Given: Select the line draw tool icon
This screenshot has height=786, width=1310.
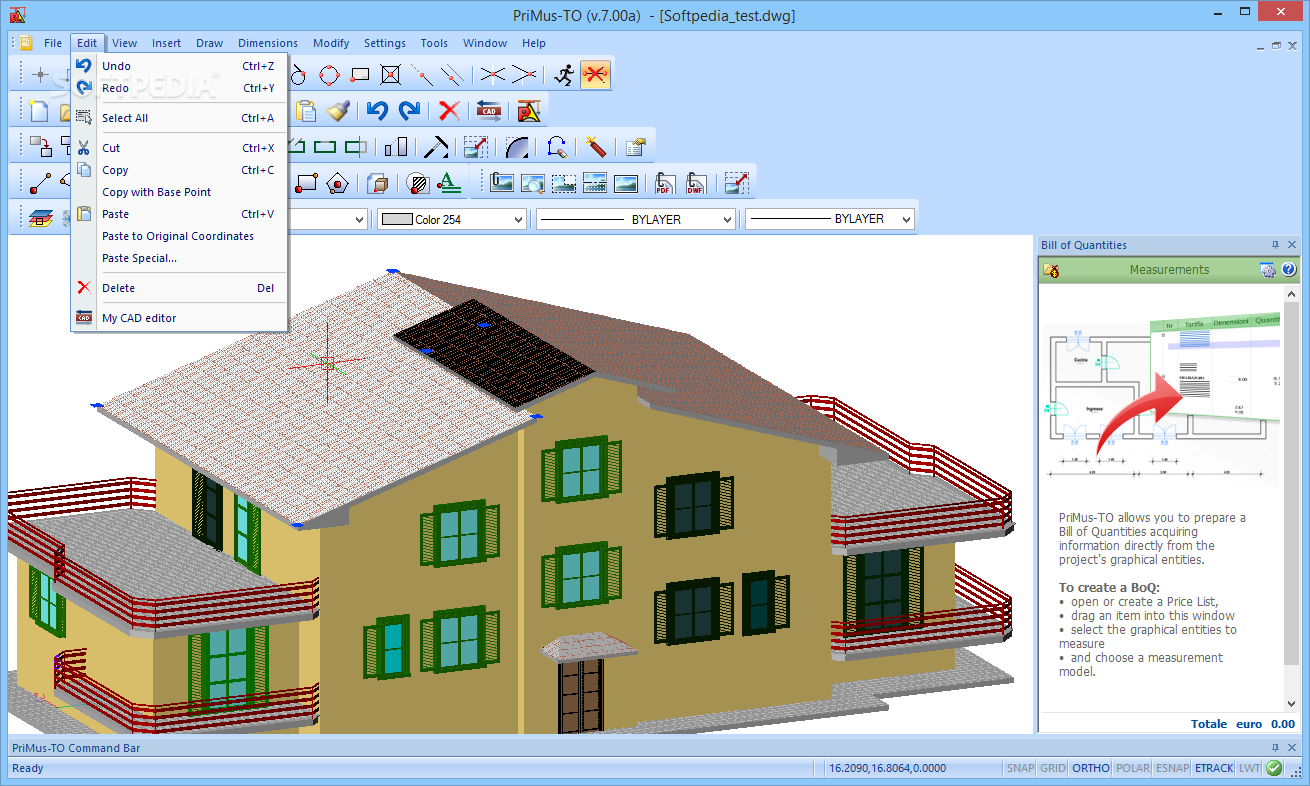Looking at the screenshot, I should 40,183.
